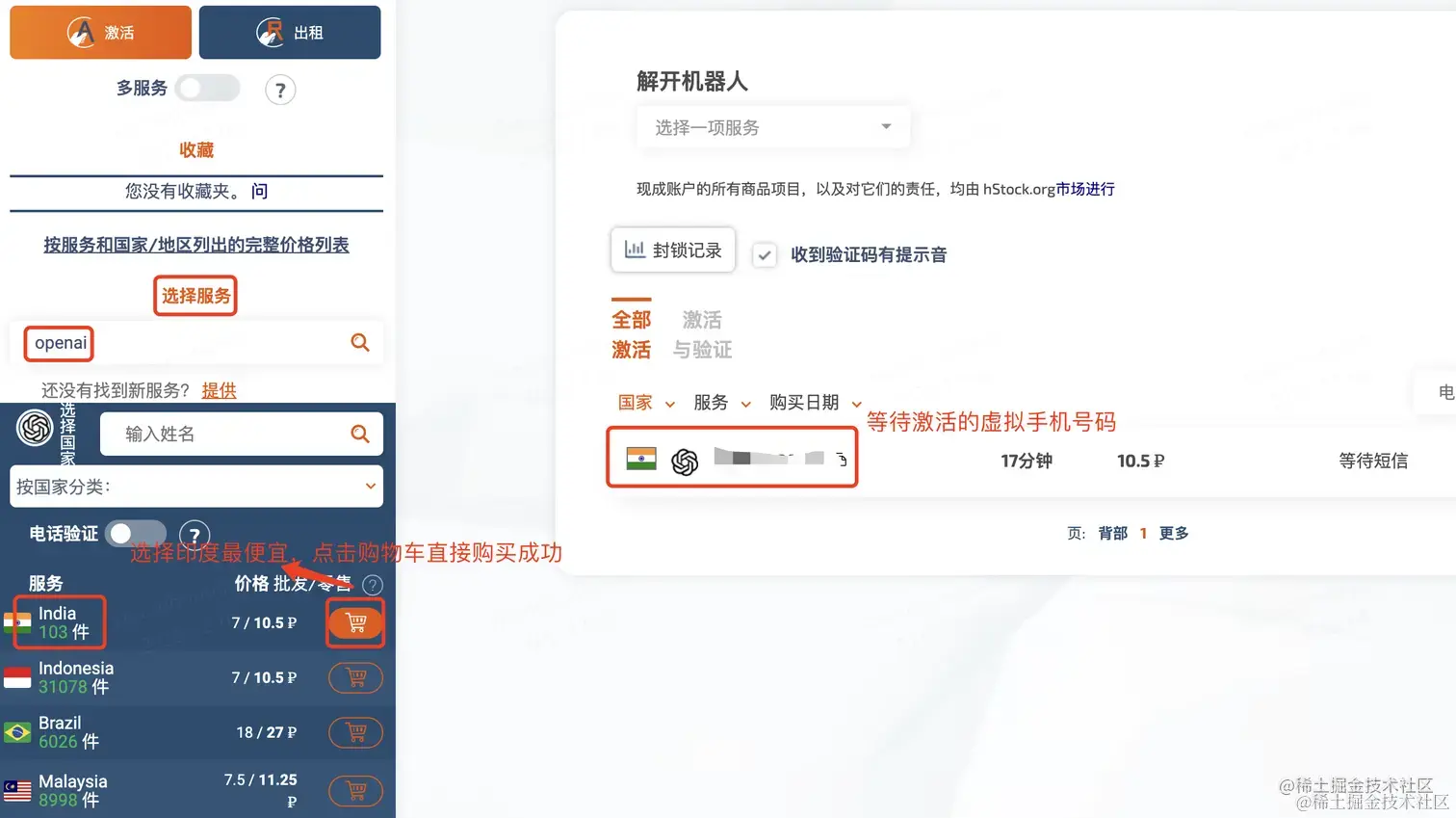This screenshot has width=1456, height=818.
Task: Click the India flag icon
Action: pyautogui.click(x=17, y=622)
